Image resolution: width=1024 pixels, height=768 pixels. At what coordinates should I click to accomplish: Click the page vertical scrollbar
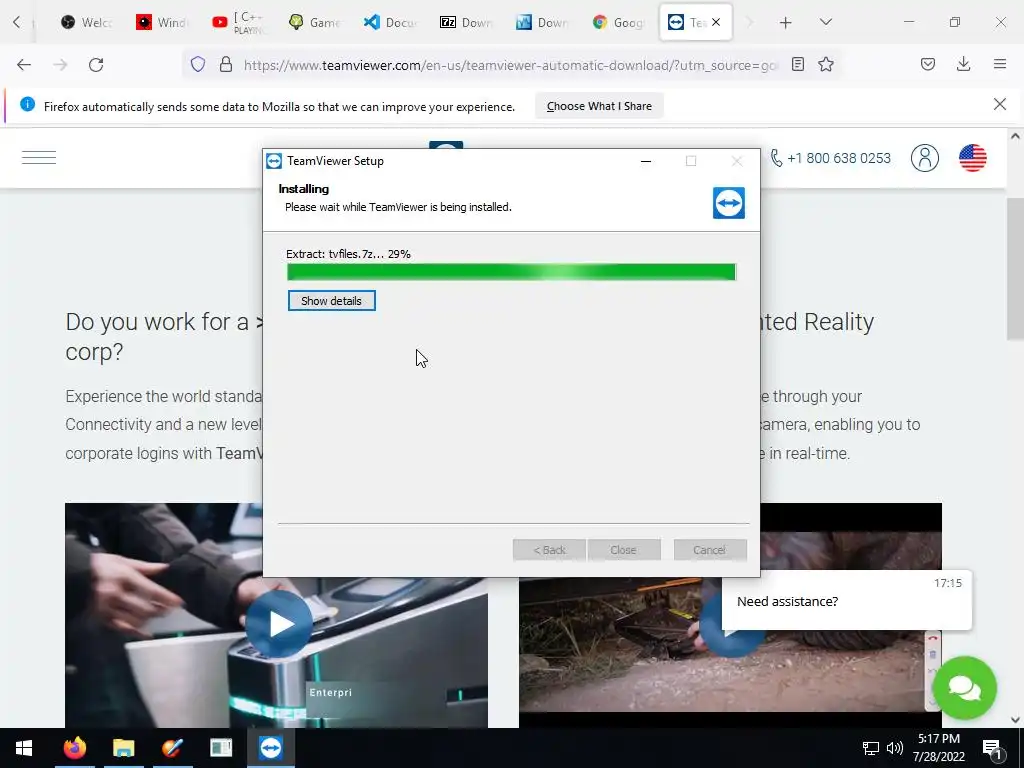1015,268
